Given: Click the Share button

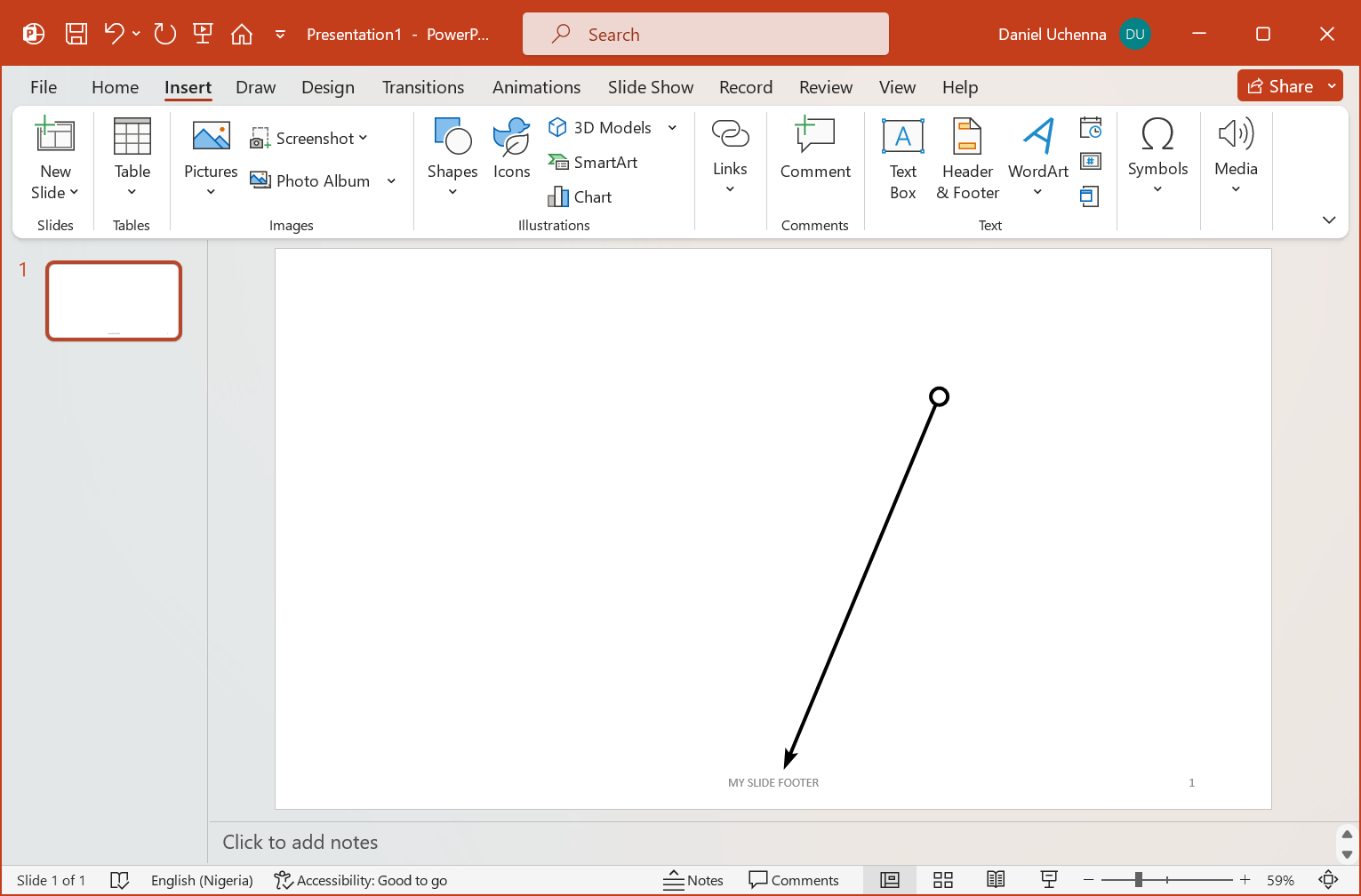Looking at the screenshot, I should [x=1280, y=86].
